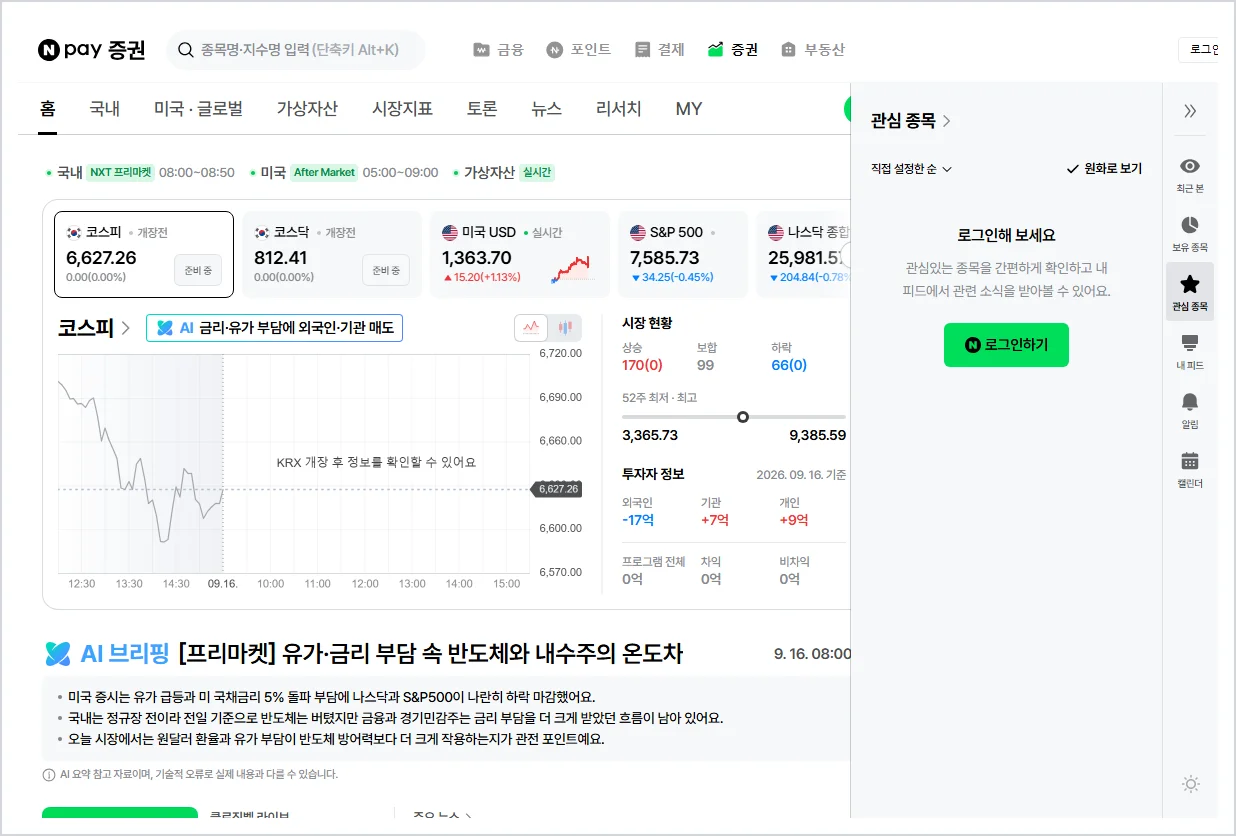Click the N pay 증권 logo

91,49
